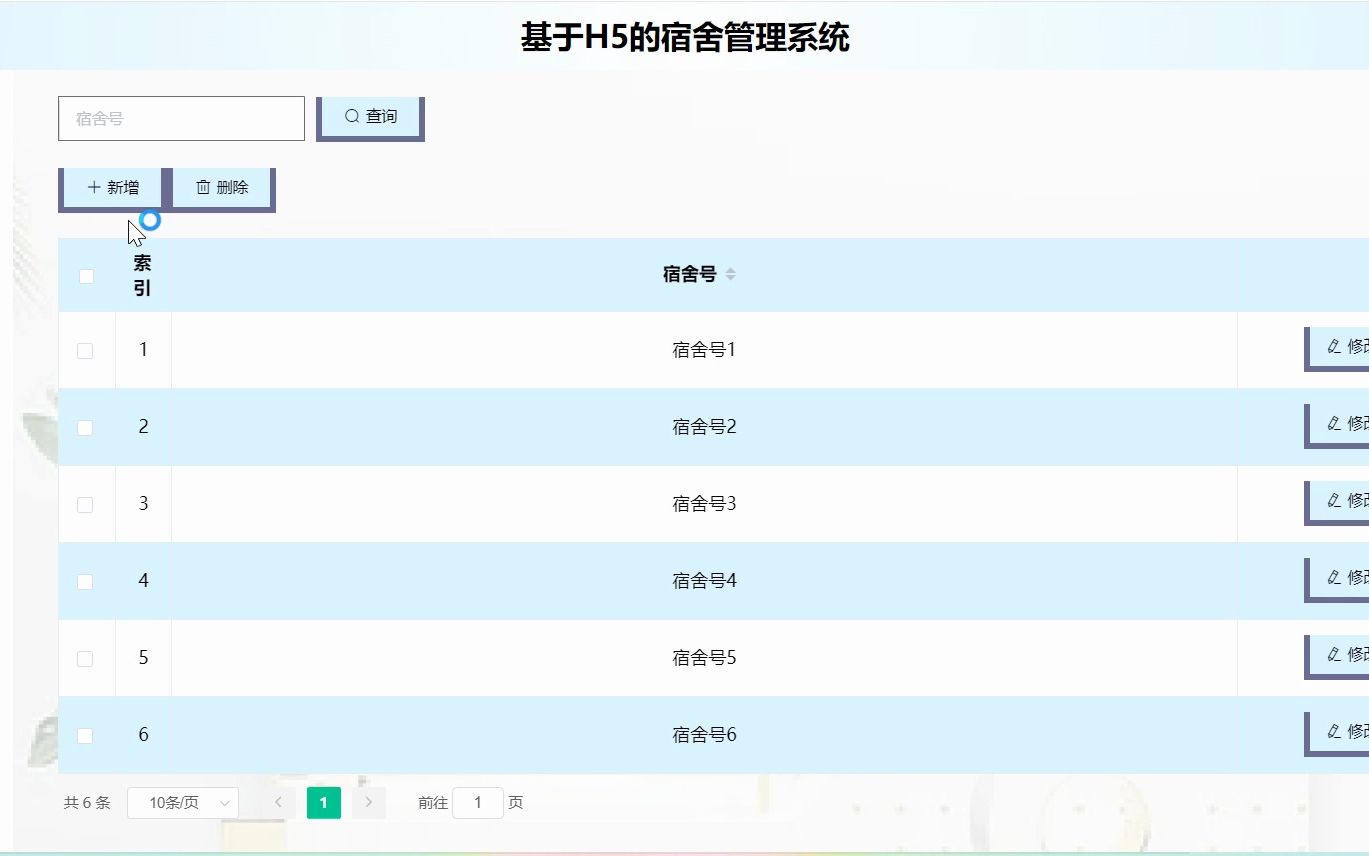This screenshot has height=856, width=1369.
Task: Sort 宿舍号 column ascending with the up caret
Action: coord(731,268)
